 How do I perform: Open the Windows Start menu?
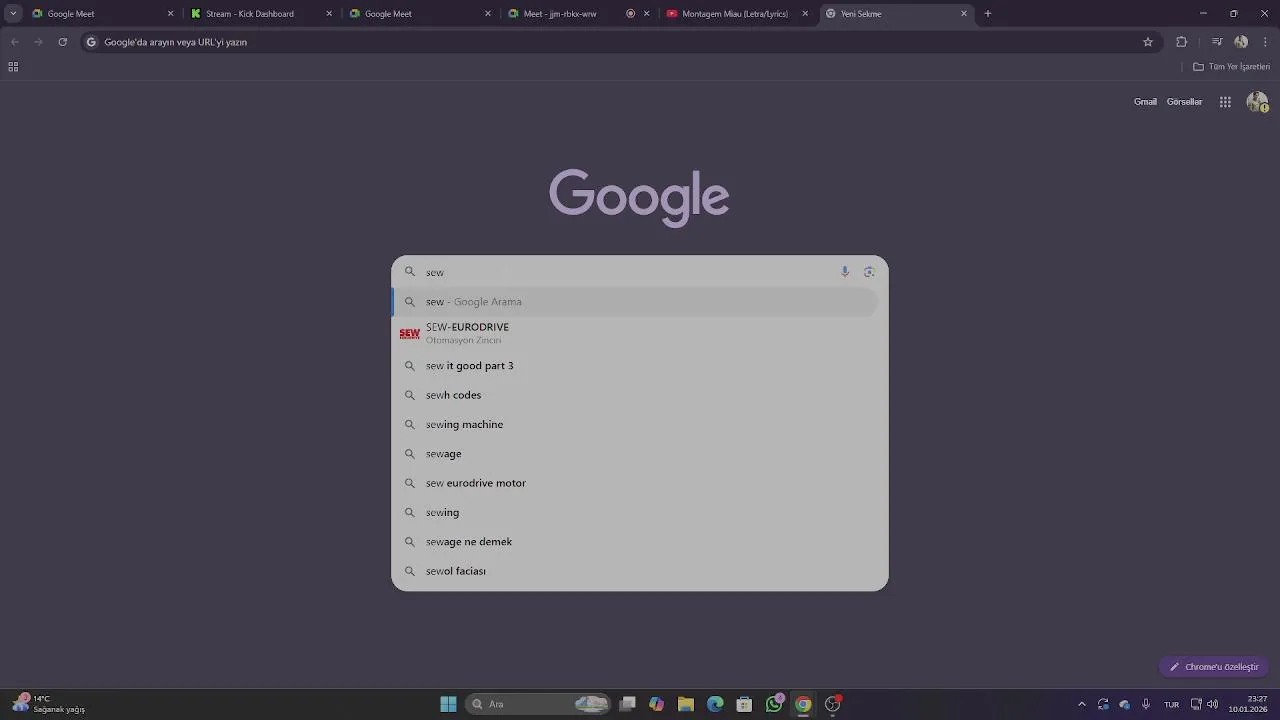pos(448,704)
